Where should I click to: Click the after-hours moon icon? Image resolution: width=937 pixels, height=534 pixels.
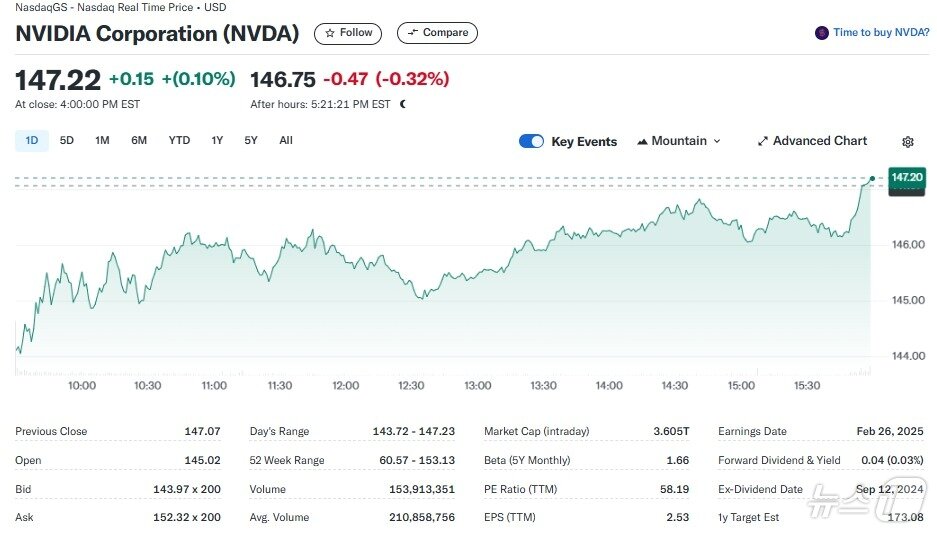pos(402,104)
